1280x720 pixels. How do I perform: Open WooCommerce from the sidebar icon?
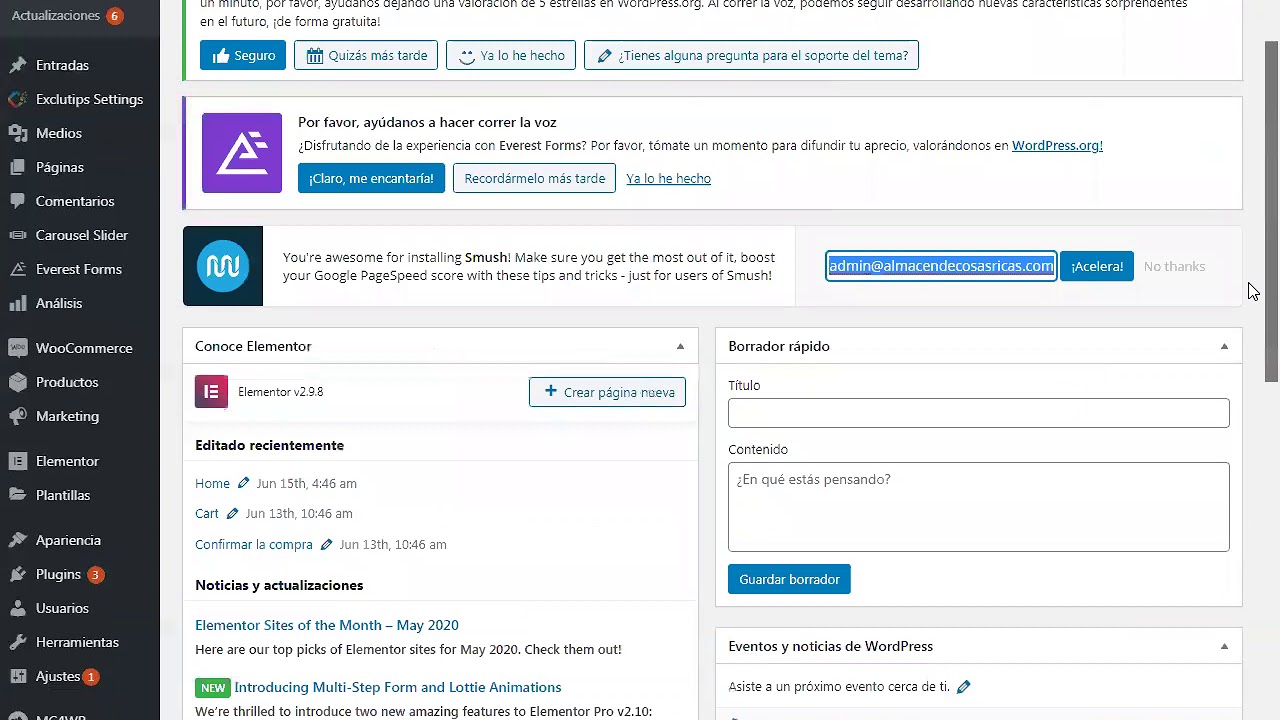click(17, 348)
